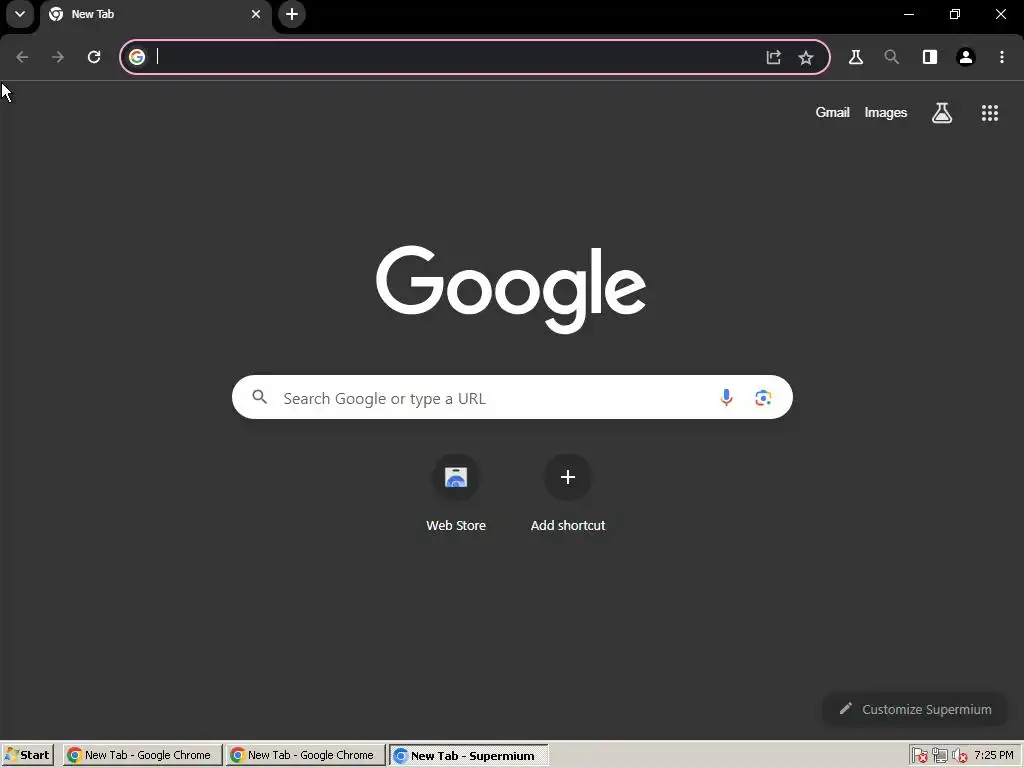Start voice search with the microphone
1024x768 pixels.
[726, 397]
